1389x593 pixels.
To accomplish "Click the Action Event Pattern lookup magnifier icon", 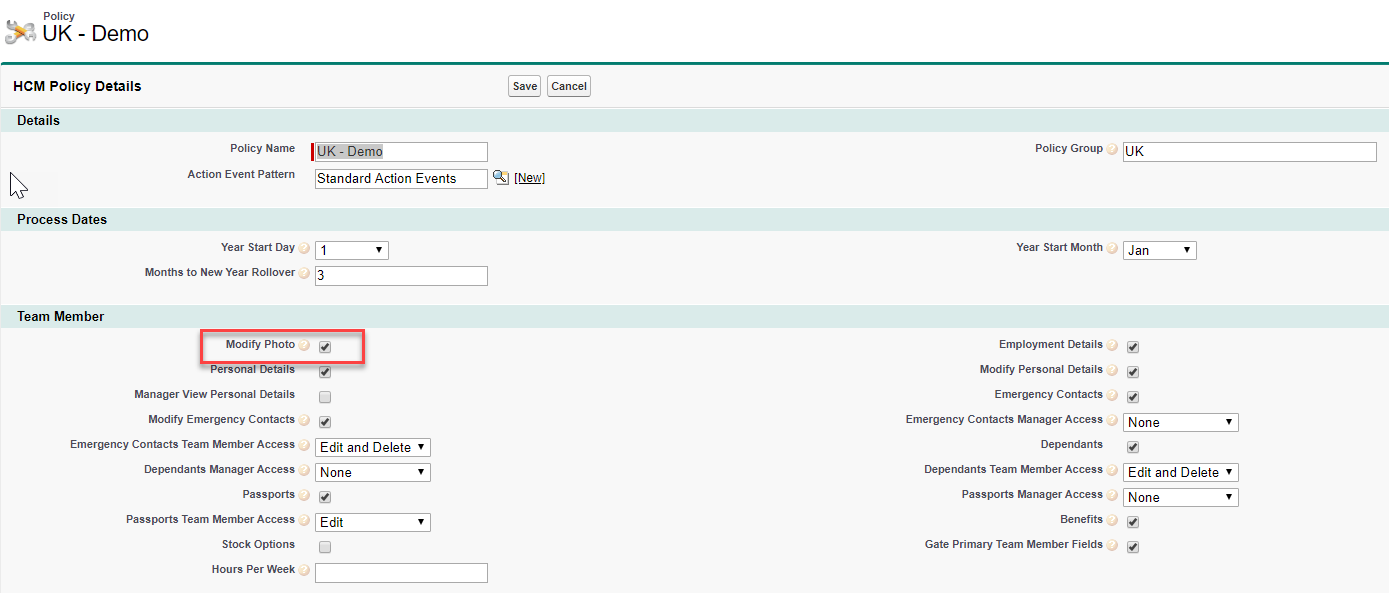I will [501, 177].
